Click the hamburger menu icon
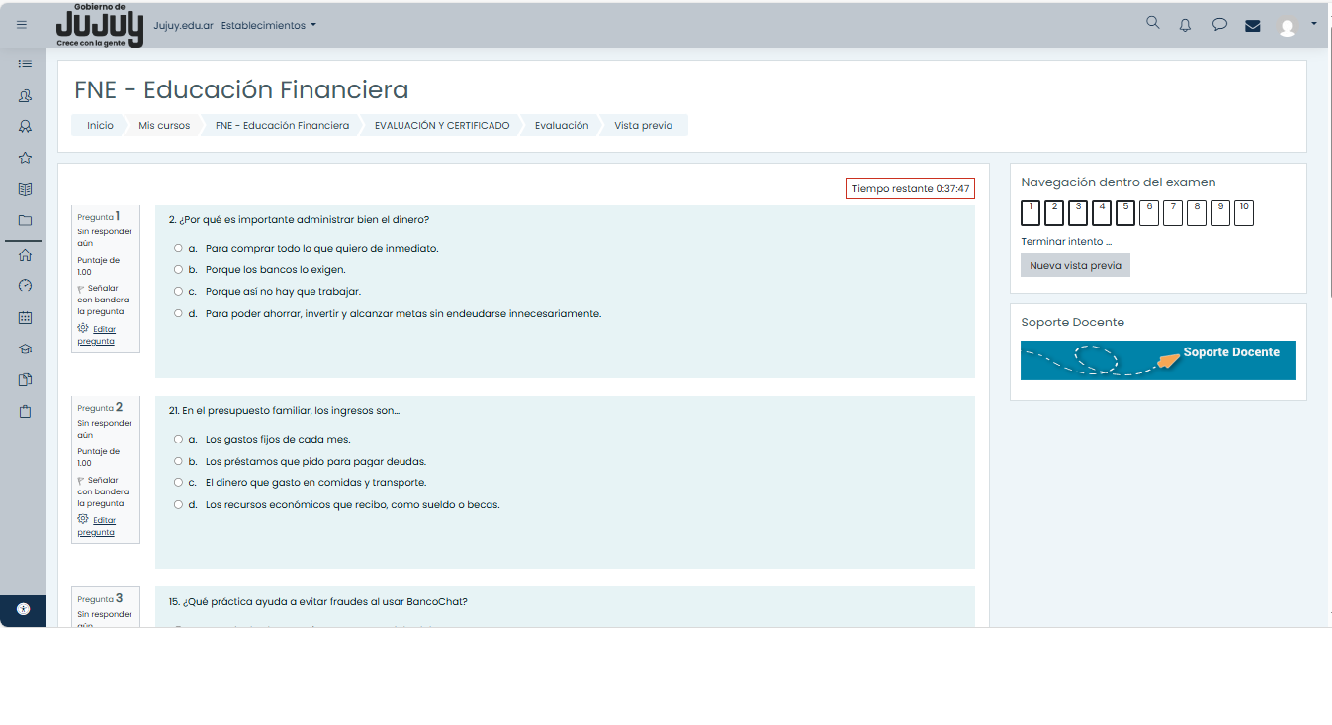 click(22, 25)
